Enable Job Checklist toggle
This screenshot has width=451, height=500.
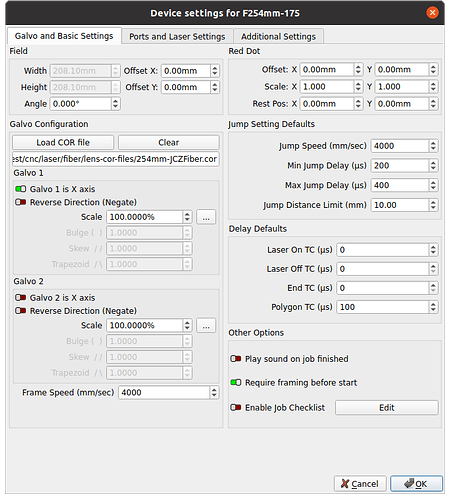click(x=236, y=407)
